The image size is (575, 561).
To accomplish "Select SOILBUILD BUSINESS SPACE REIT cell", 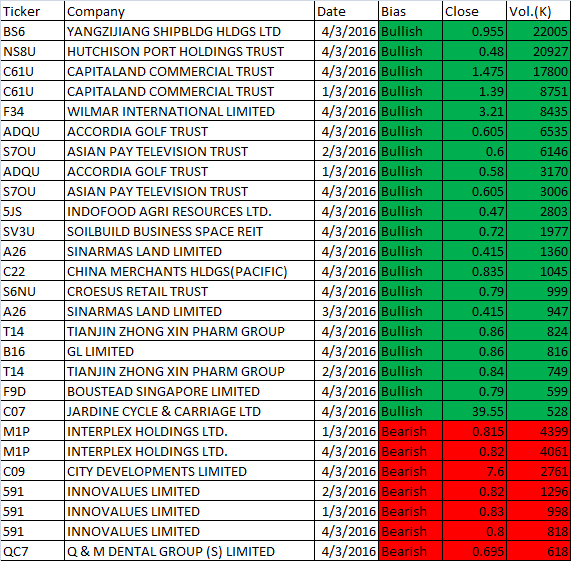I will click(189, 231).
